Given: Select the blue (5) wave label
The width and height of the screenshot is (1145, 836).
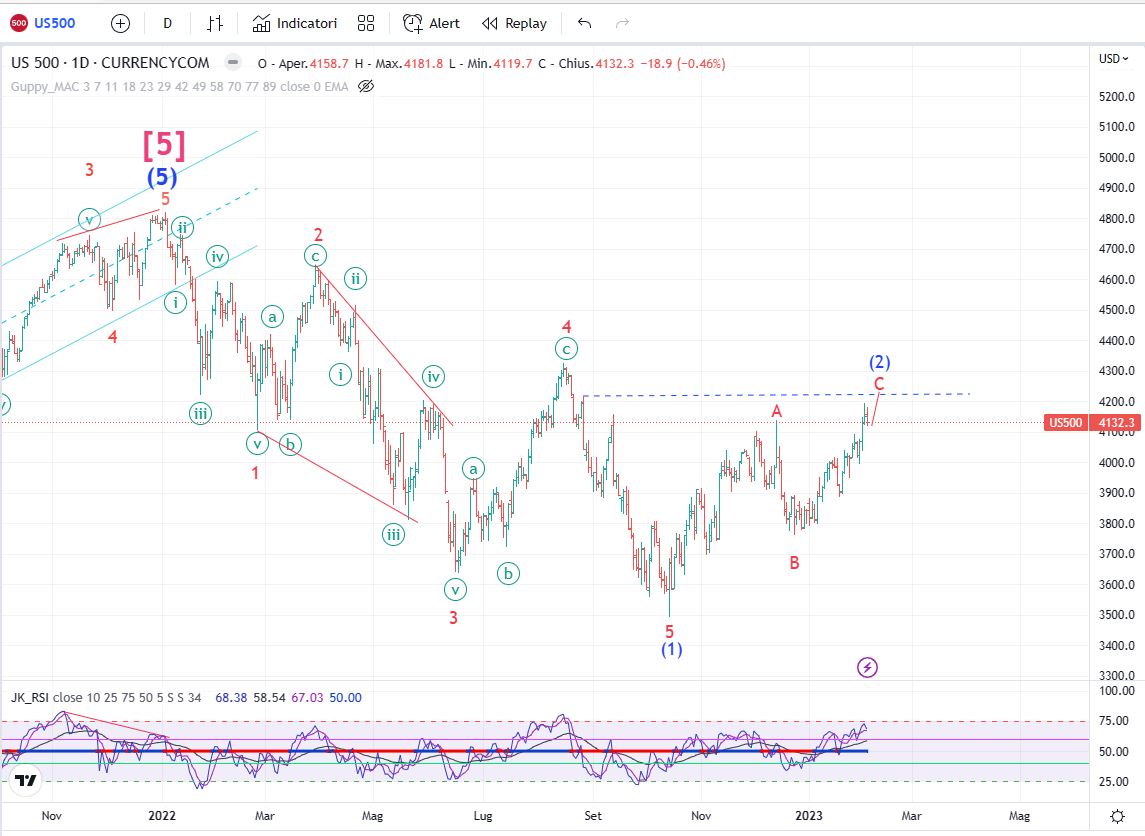Looking at the screenshot, I should [162, 177].
